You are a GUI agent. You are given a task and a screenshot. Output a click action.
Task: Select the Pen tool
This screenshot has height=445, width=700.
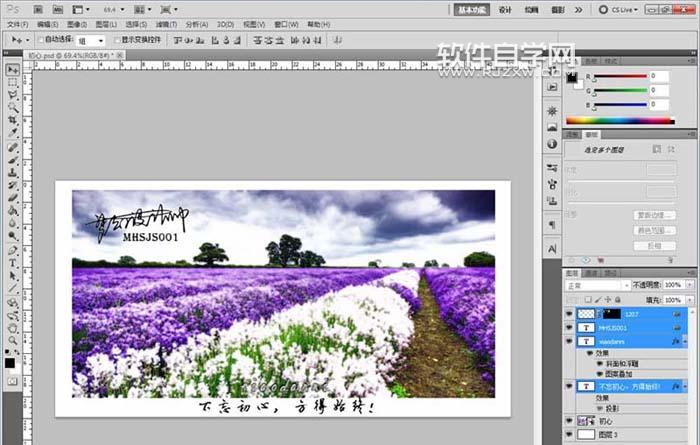(x=12, y=250)
